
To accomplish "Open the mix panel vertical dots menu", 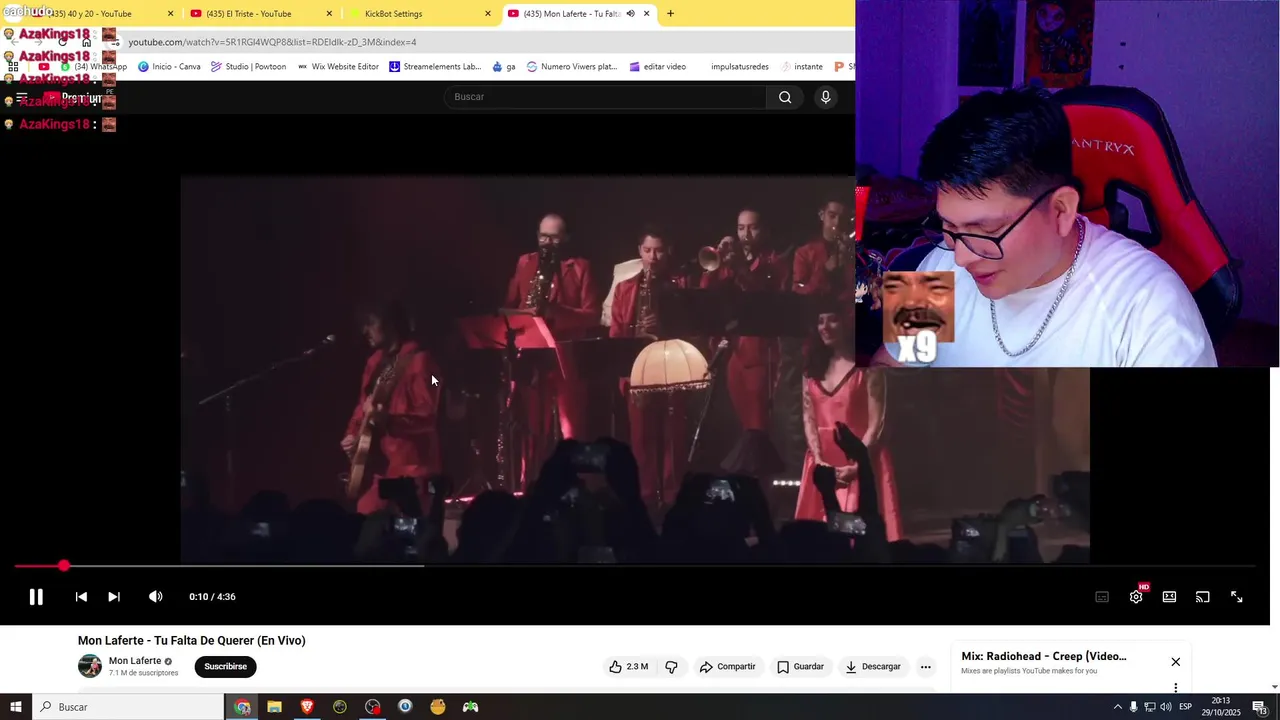I will [x=1176, y=687].
